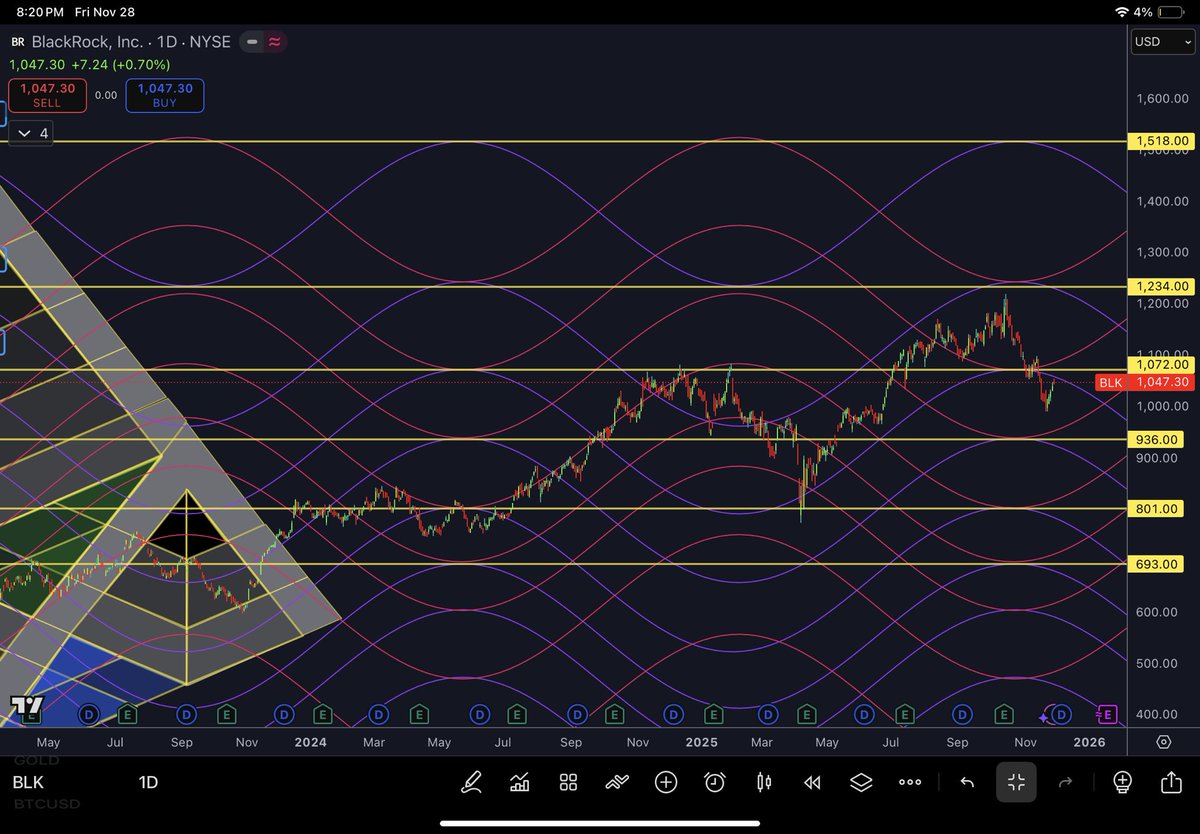Tap the Wi-Fi status icon
Screen dimensions: 1200x834
click(1121, 12)
